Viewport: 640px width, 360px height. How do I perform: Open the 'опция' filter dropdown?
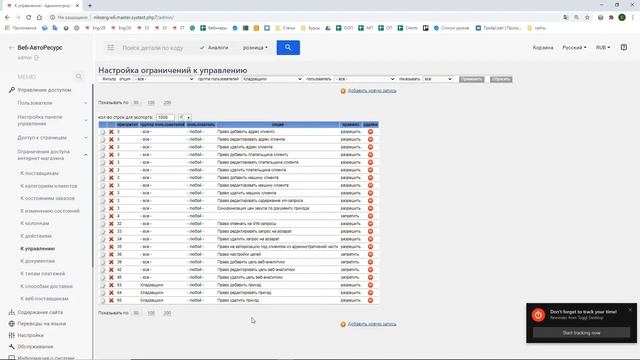coord(164,79)
